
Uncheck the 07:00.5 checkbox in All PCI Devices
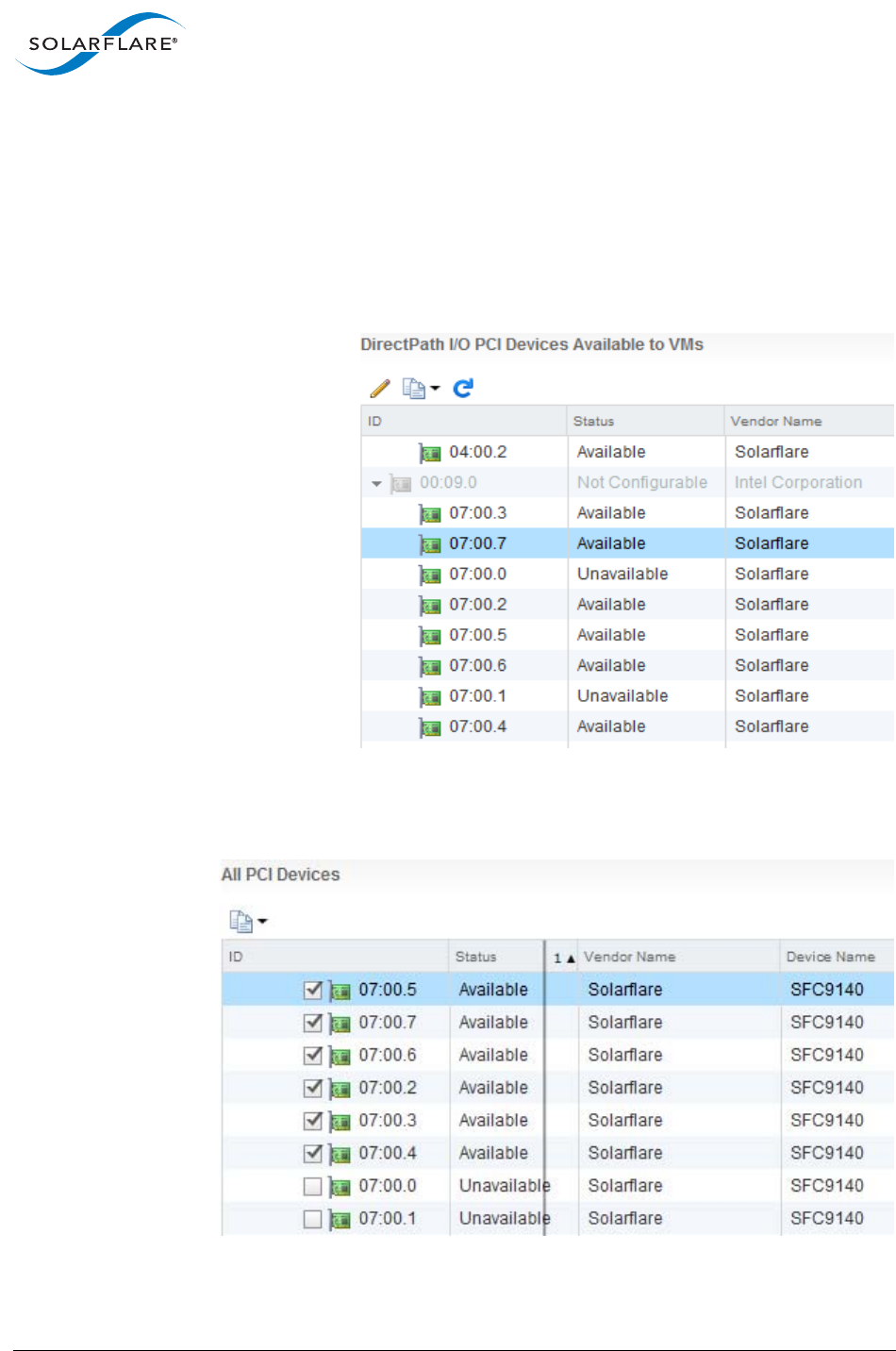click(313, 990)
